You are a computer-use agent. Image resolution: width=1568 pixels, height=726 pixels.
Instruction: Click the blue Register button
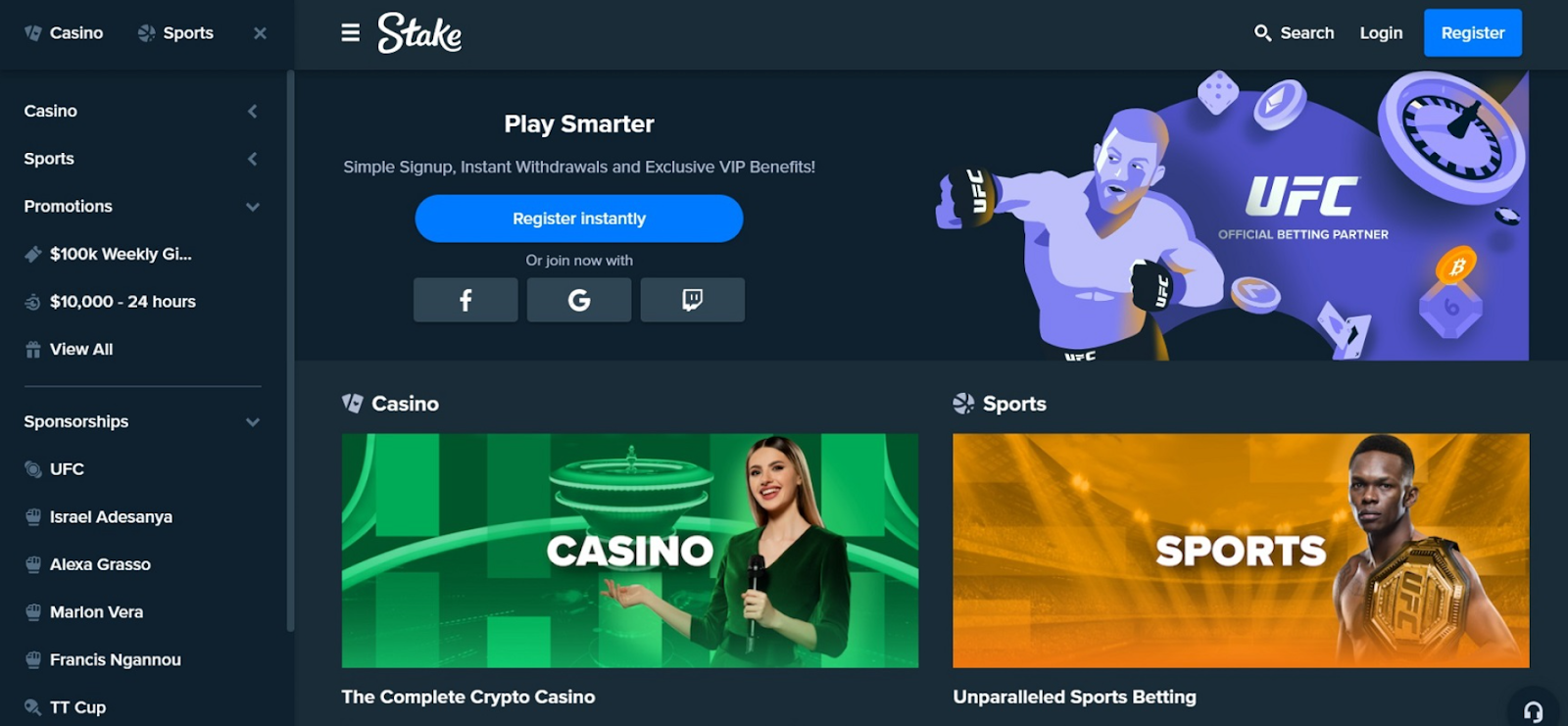(1473, 33)
